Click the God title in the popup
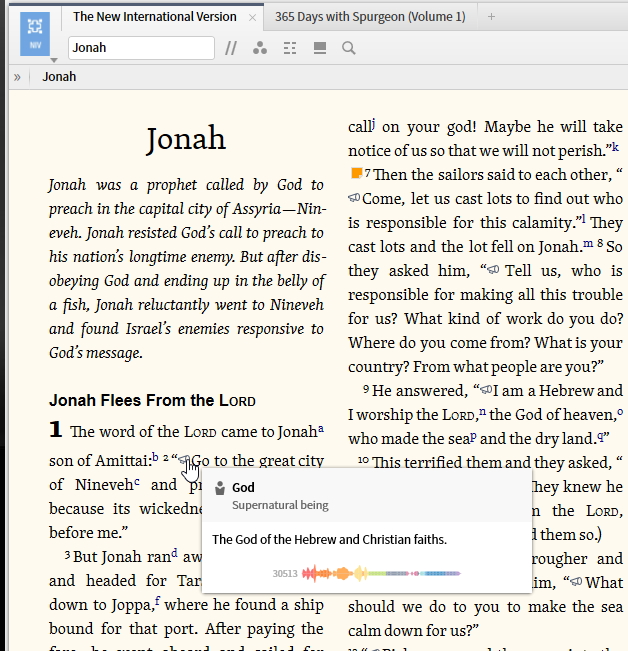628x651 pixels. coord(243,487)
